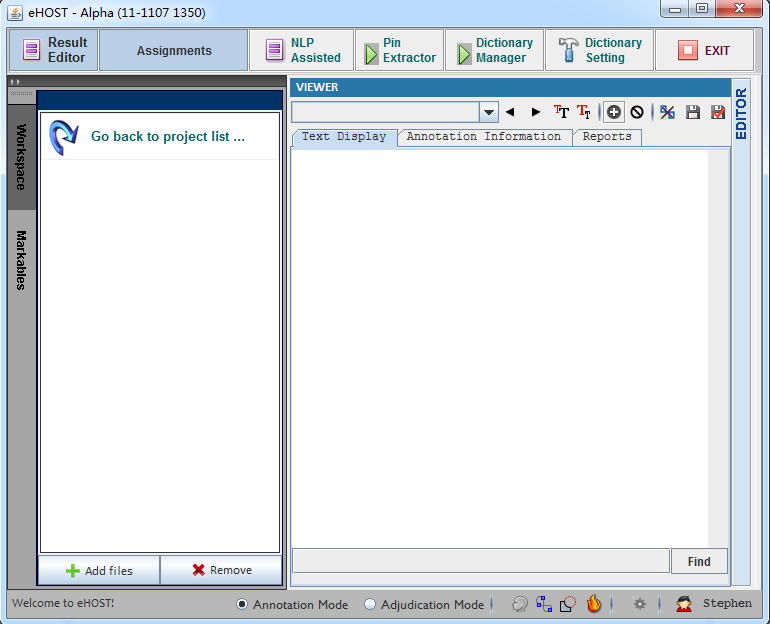Click the flame icon in status bar
770x624 pixels.
[x=594, y=604]
